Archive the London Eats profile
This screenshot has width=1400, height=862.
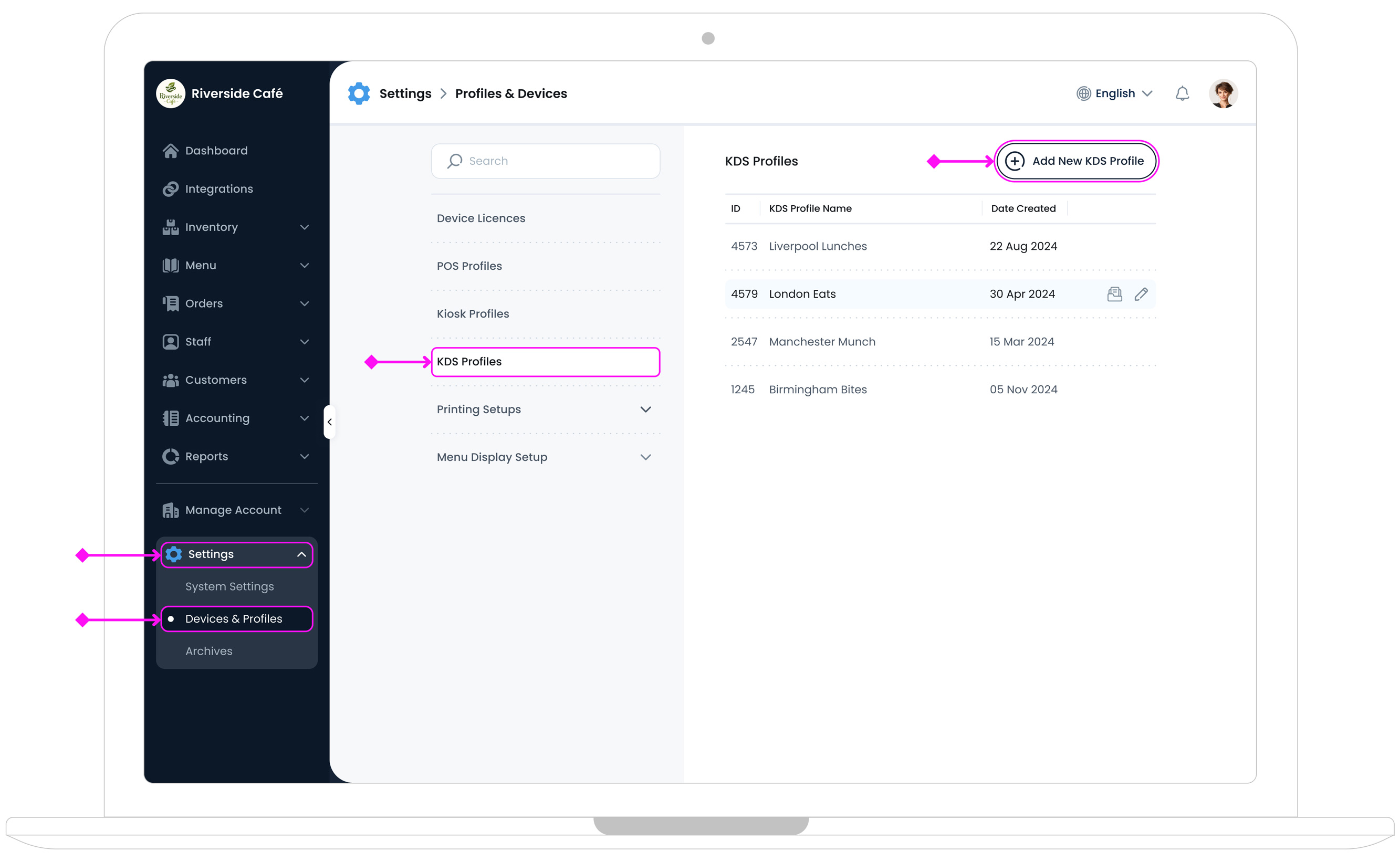[1115, 293]
